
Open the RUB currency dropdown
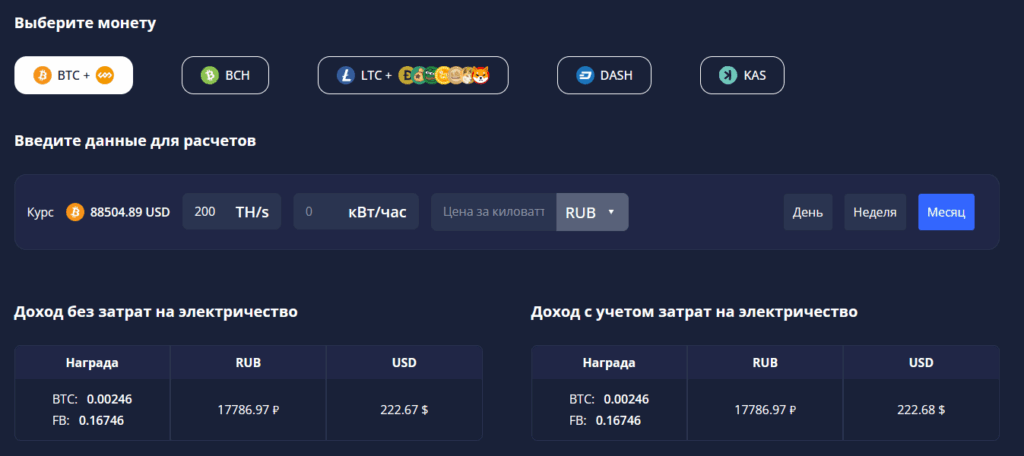(591, 212)
